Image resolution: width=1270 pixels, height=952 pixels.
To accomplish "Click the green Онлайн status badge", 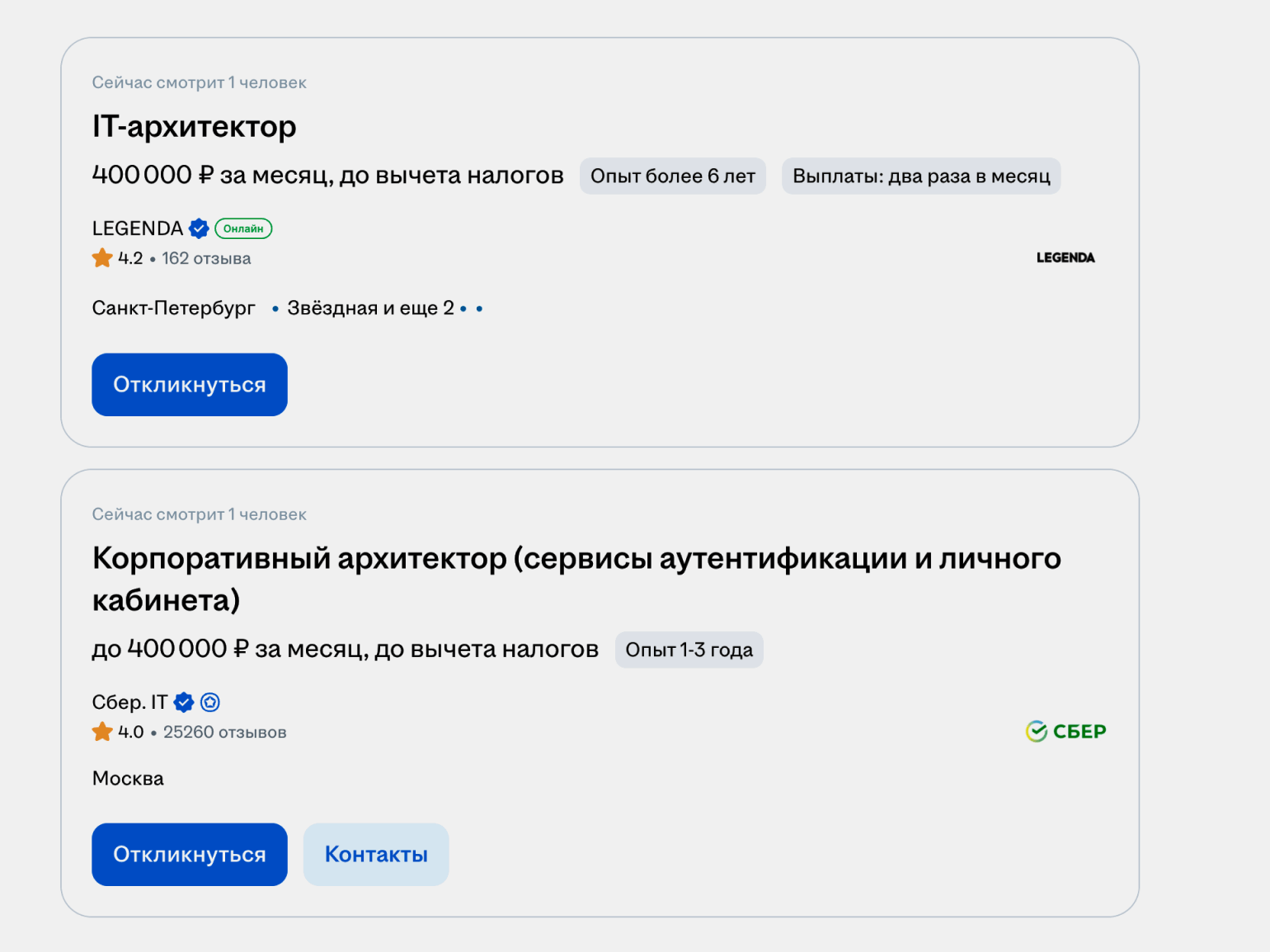I will 243,228.
